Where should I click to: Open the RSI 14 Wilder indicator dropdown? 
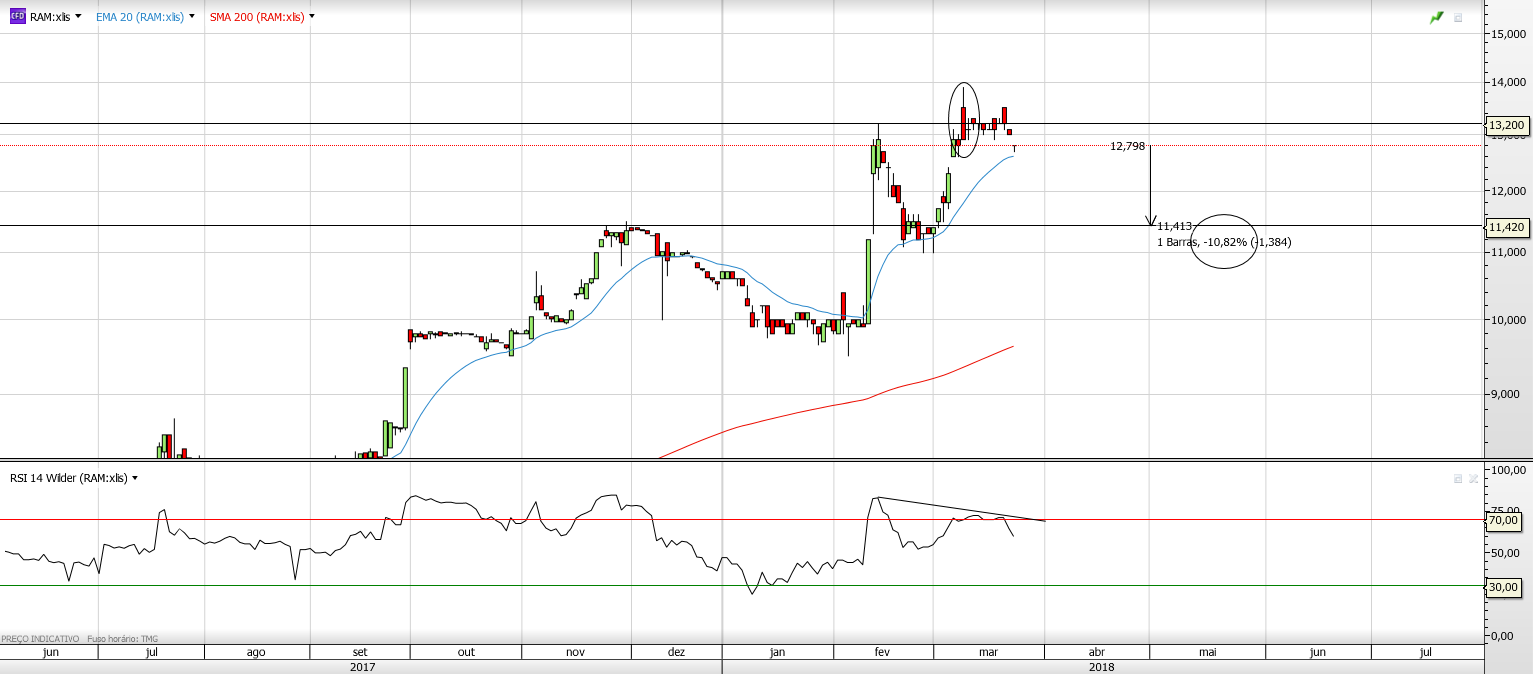click(135, 478)
